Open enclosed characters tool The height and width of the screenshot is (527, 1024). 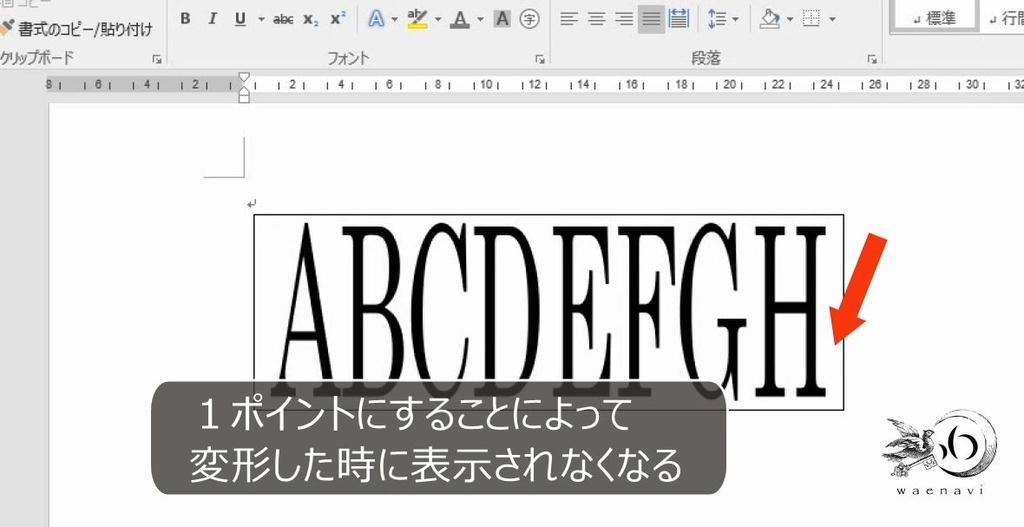(x=530, y=19)
